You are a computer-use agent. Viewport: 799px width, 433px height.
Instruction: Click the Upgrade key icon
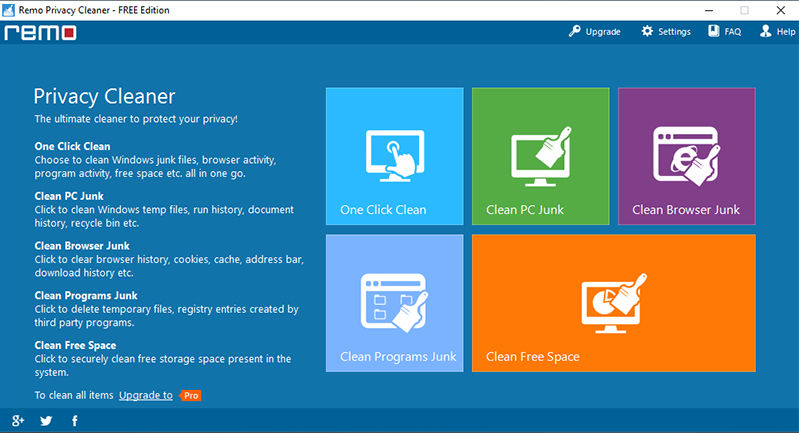[x=575, y=32]
